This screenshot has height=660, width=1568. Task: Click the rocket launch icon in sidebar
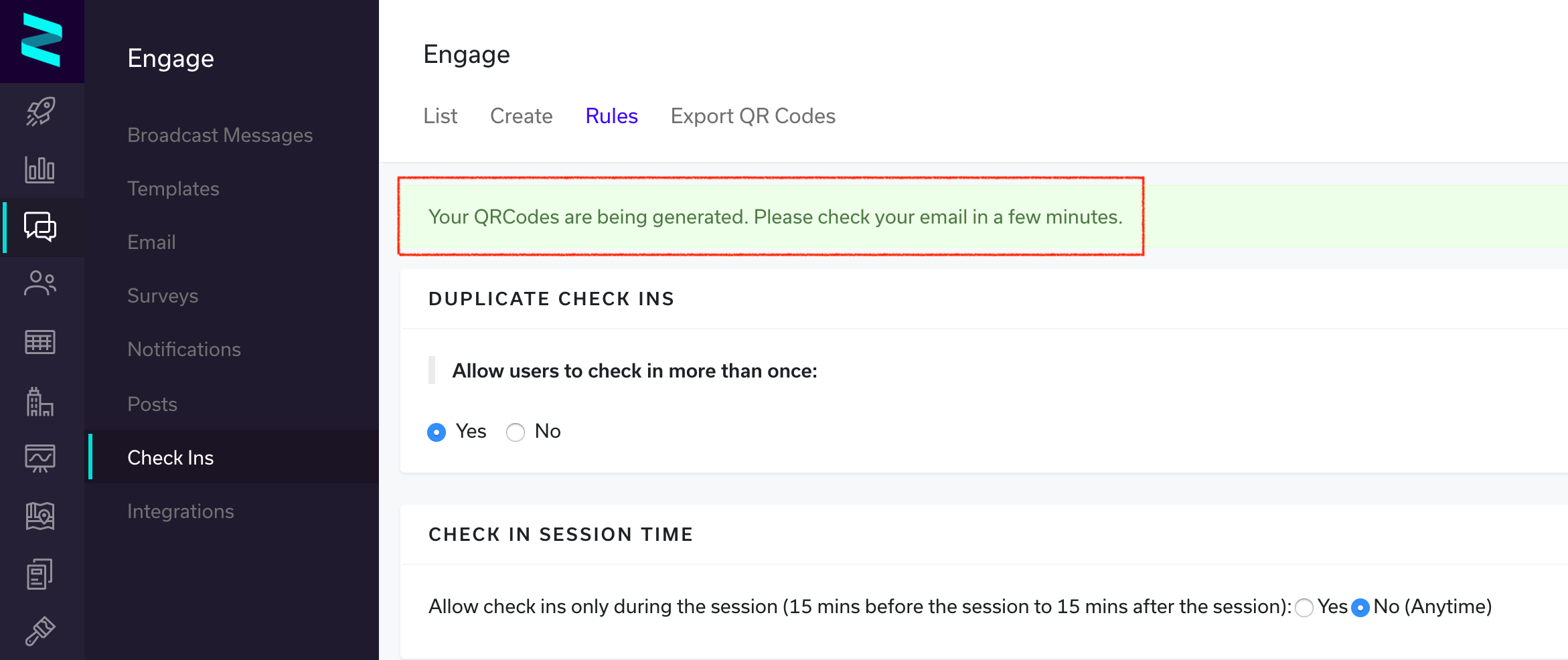pyautogui.click(x=41, y=112)
